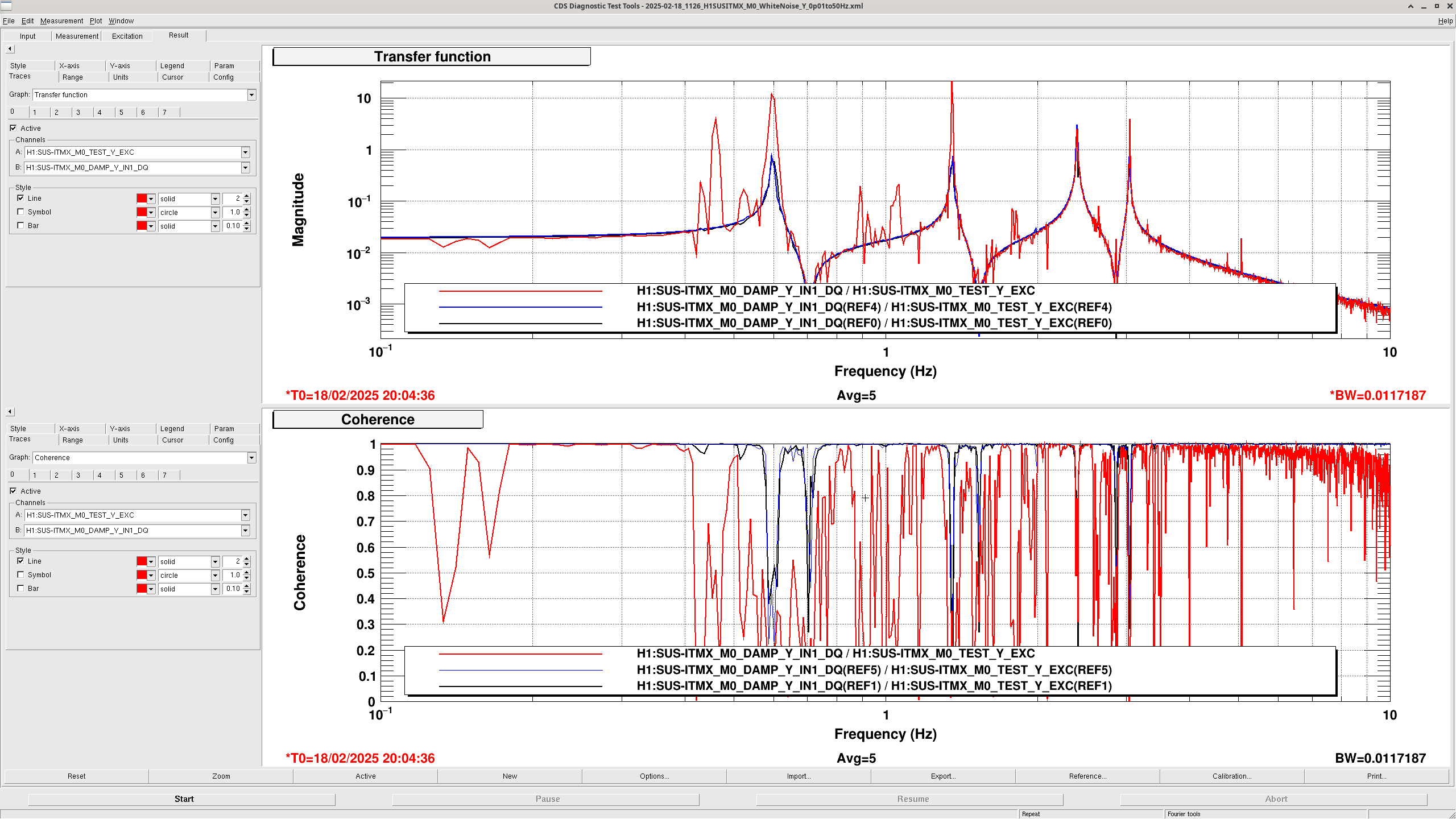Collapse lower plot options panel arrow

coord(10,412)
